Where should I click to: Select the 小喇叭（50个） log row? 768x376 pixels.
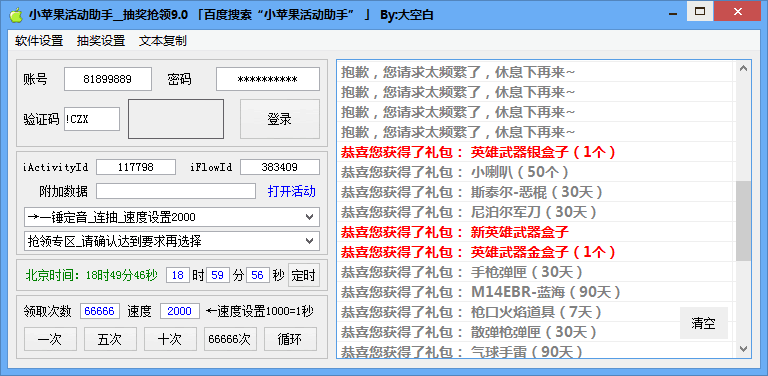[x=536, y=172]
